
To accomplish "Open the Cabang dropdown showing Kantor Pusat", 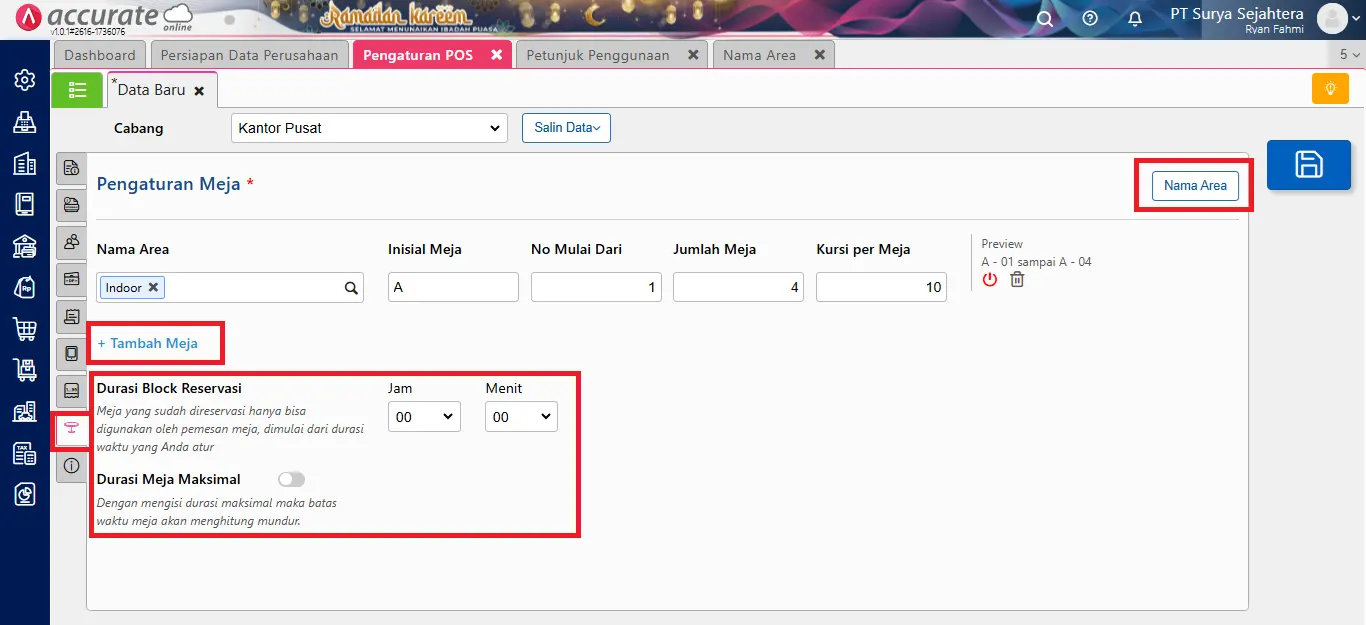I will [368, 128].
